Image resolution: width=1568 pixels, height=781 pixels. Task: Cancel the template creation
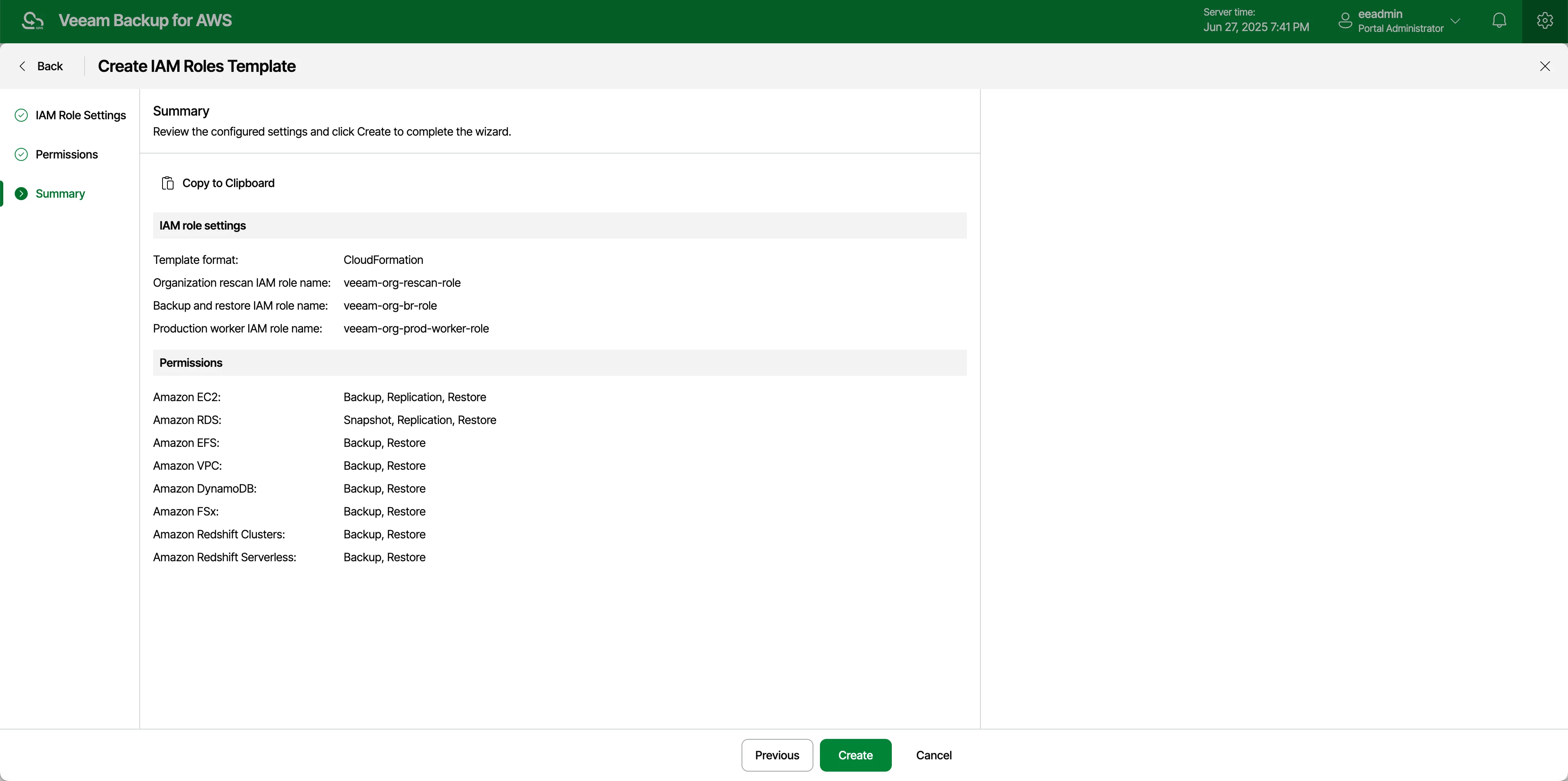(x=934, y=755)
